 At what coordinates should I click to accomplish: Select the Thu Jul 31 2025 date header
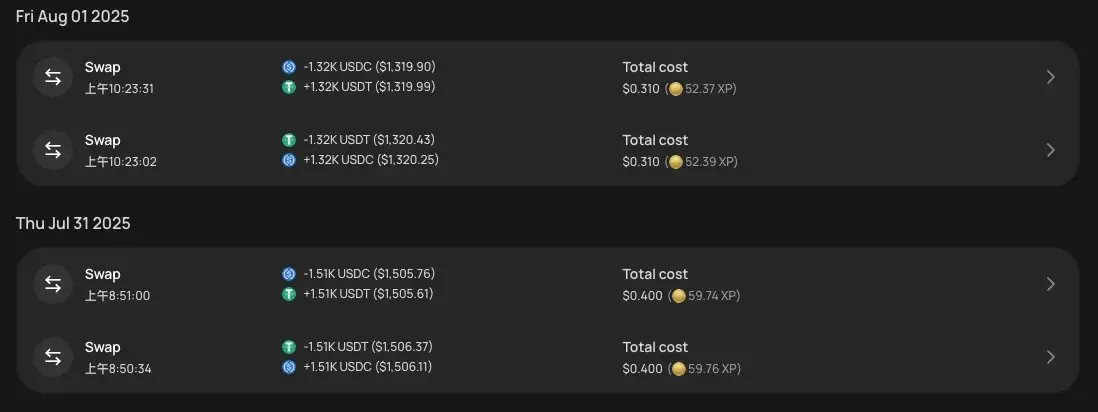pos(73,224)
